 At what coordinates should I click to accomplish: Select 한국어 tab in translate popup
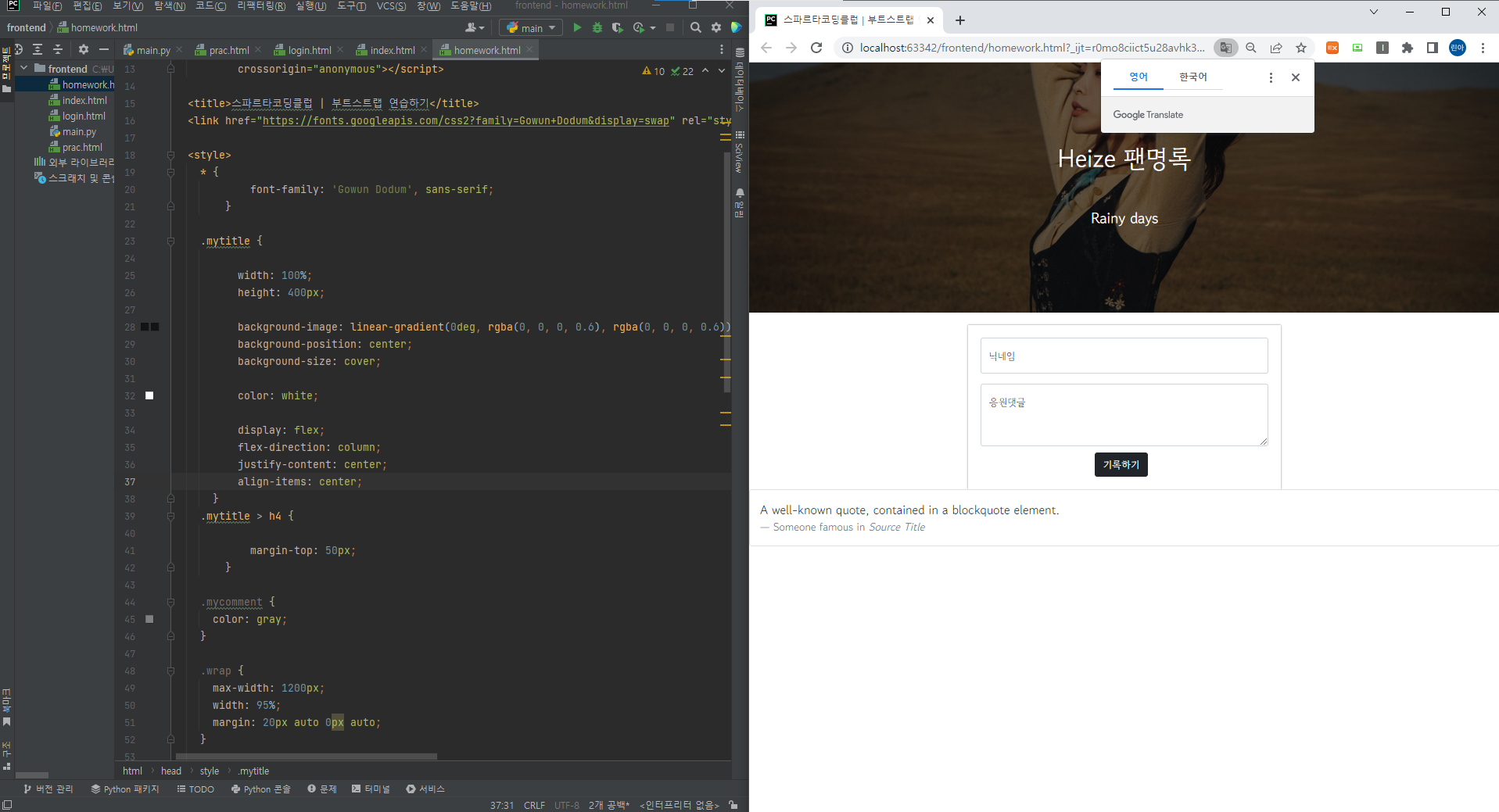tap(1192, 77)
